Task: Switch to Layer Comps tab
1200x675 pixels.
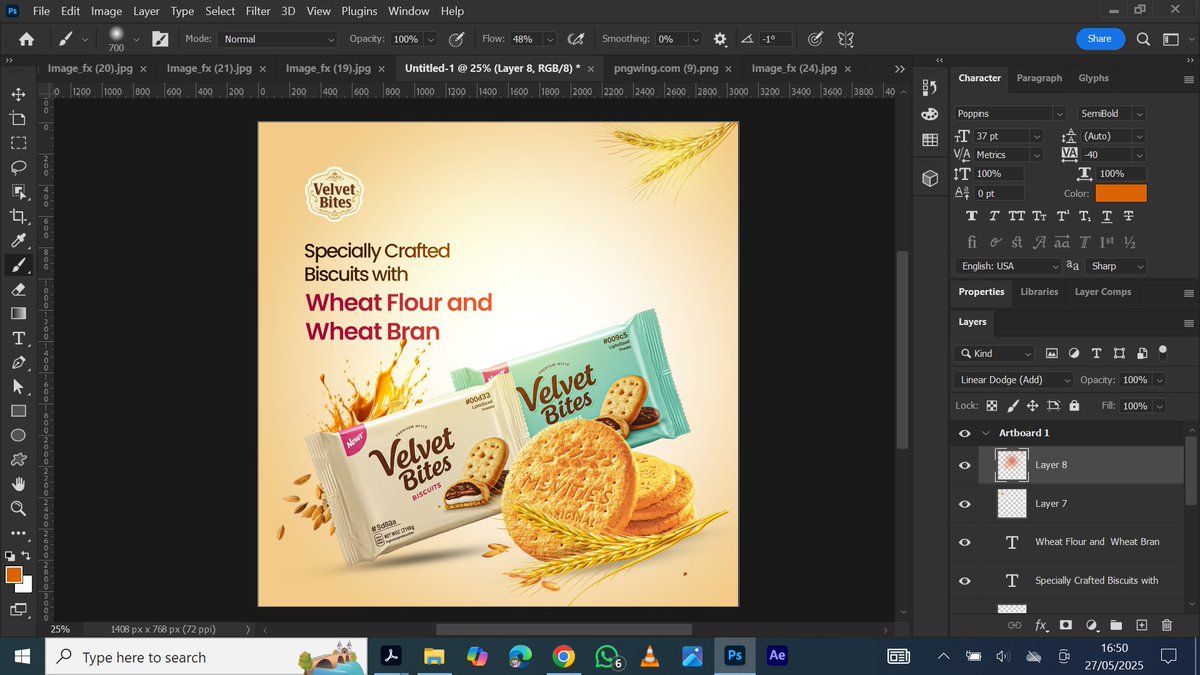Action: click(1103, 292)
